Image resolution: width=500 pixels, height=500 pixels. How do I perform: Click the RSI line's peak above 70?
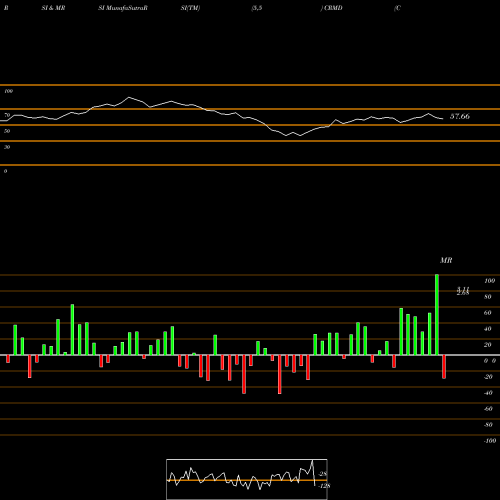coord(129,97)
